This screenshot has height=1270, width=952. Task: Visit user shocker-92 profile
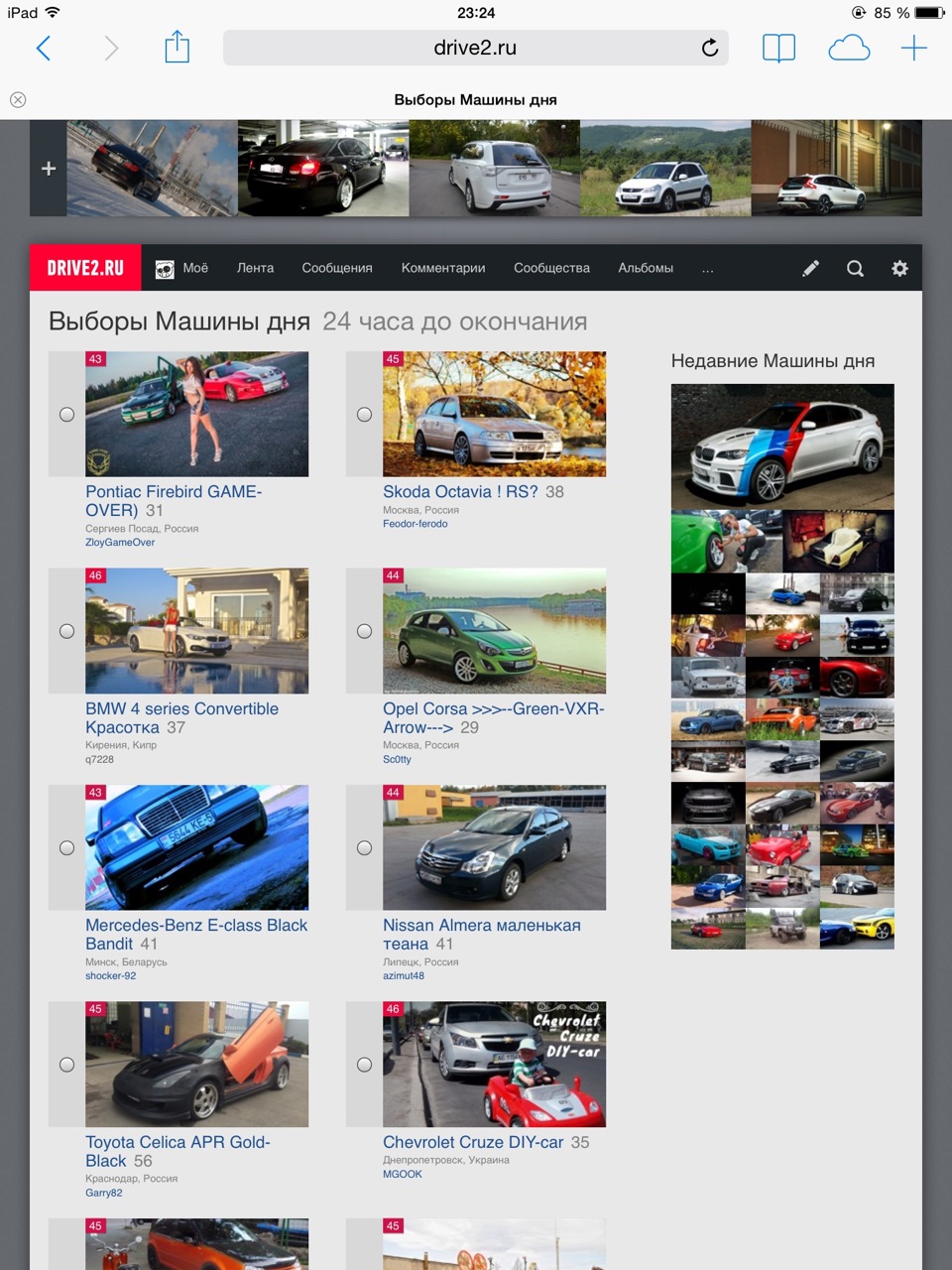[111, 976]
